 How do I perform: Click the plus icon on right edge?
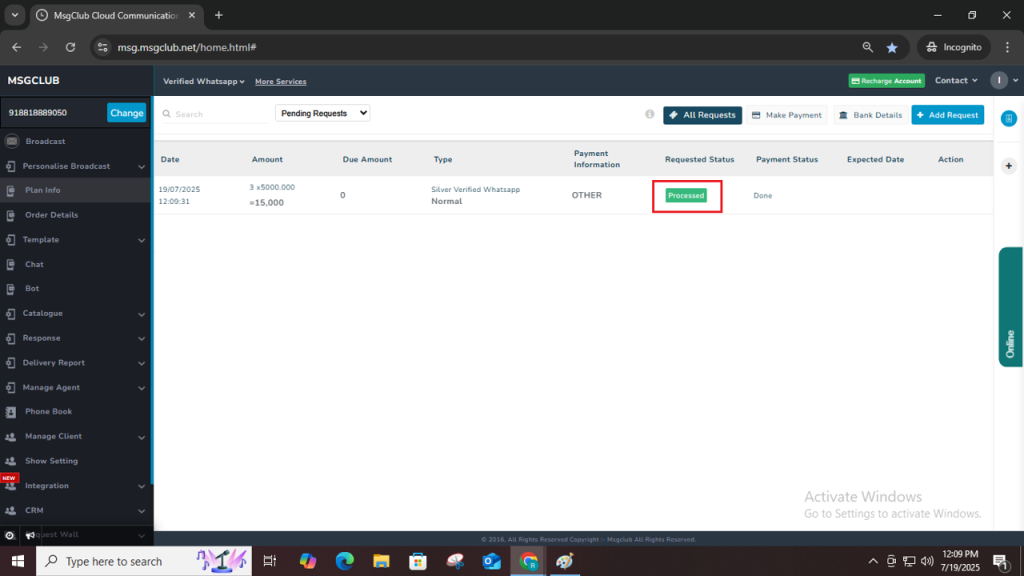1009,166
